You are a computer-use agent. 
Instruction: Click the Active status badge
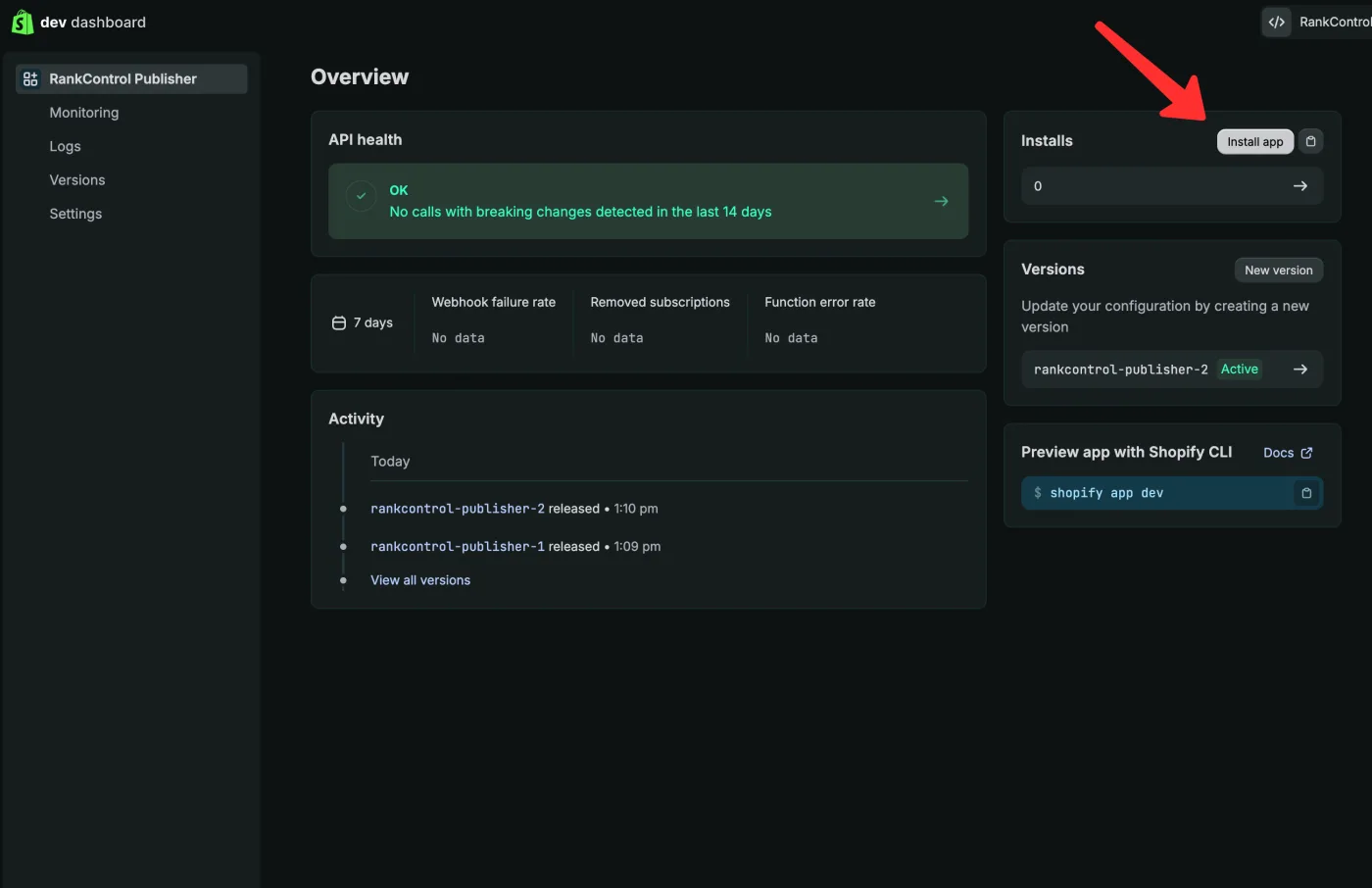click(1240, 370)
